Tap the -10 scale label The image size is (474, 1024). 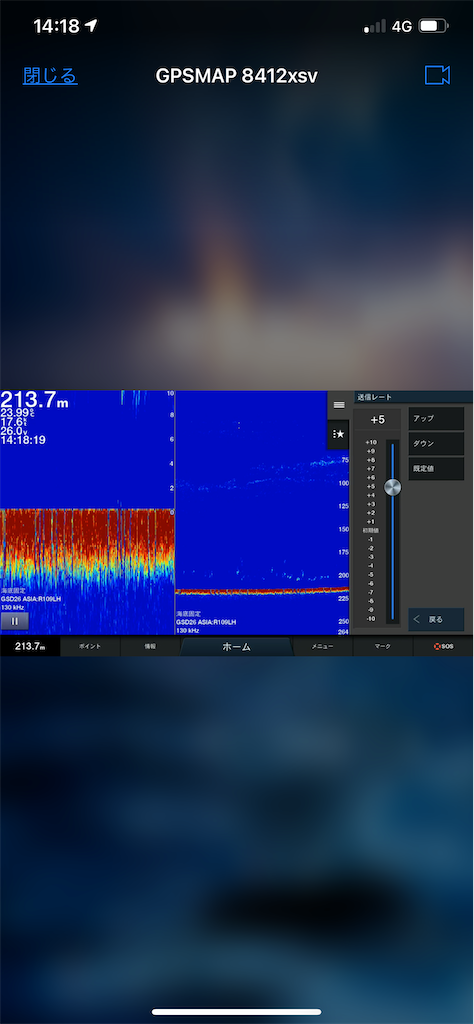click(370, 618)
